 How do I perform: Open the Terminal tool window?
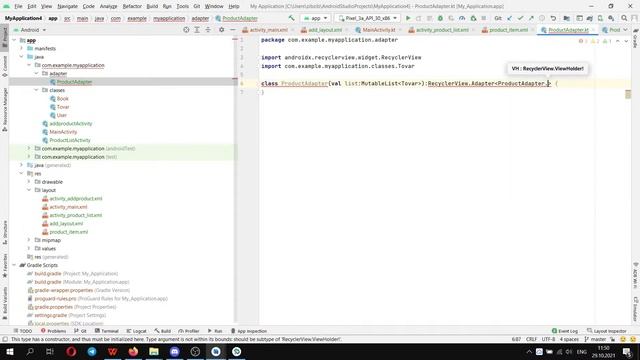coord(107,331)
